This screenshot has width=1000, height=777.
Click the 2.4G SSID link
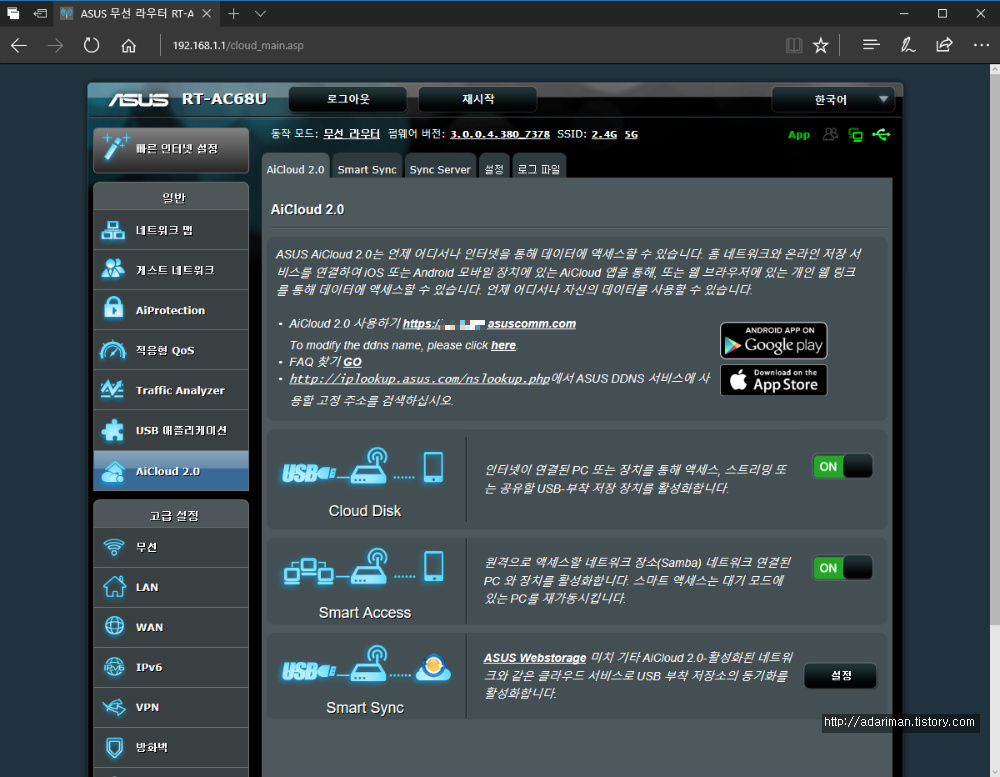click(604, 134)
